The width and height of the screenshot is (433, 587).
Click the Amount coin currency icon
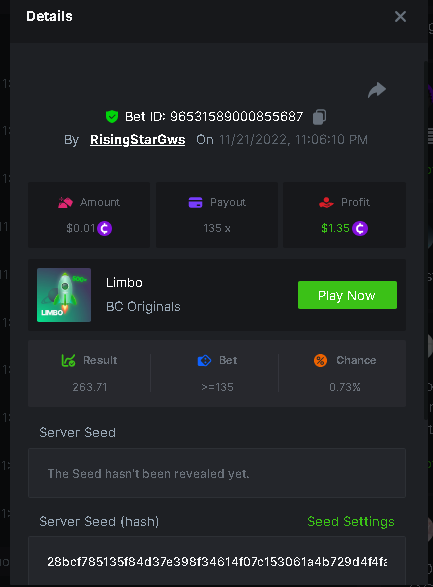(105, 228)
